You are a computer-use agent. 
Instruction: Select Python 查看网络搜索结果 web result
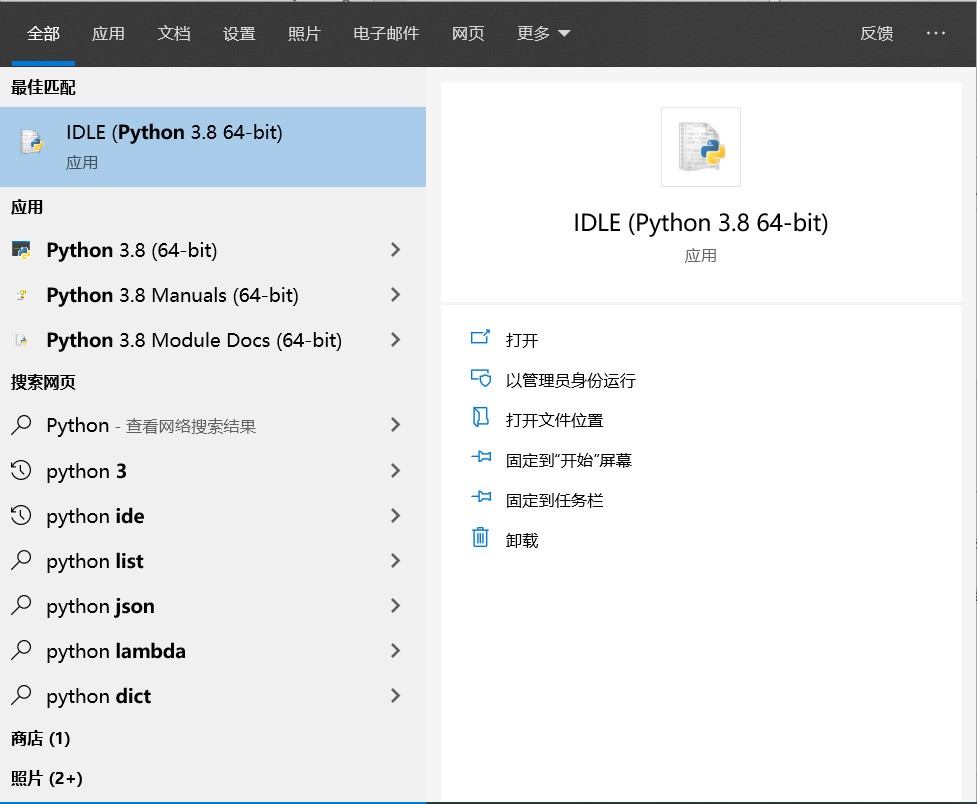[x=212, y=425]
